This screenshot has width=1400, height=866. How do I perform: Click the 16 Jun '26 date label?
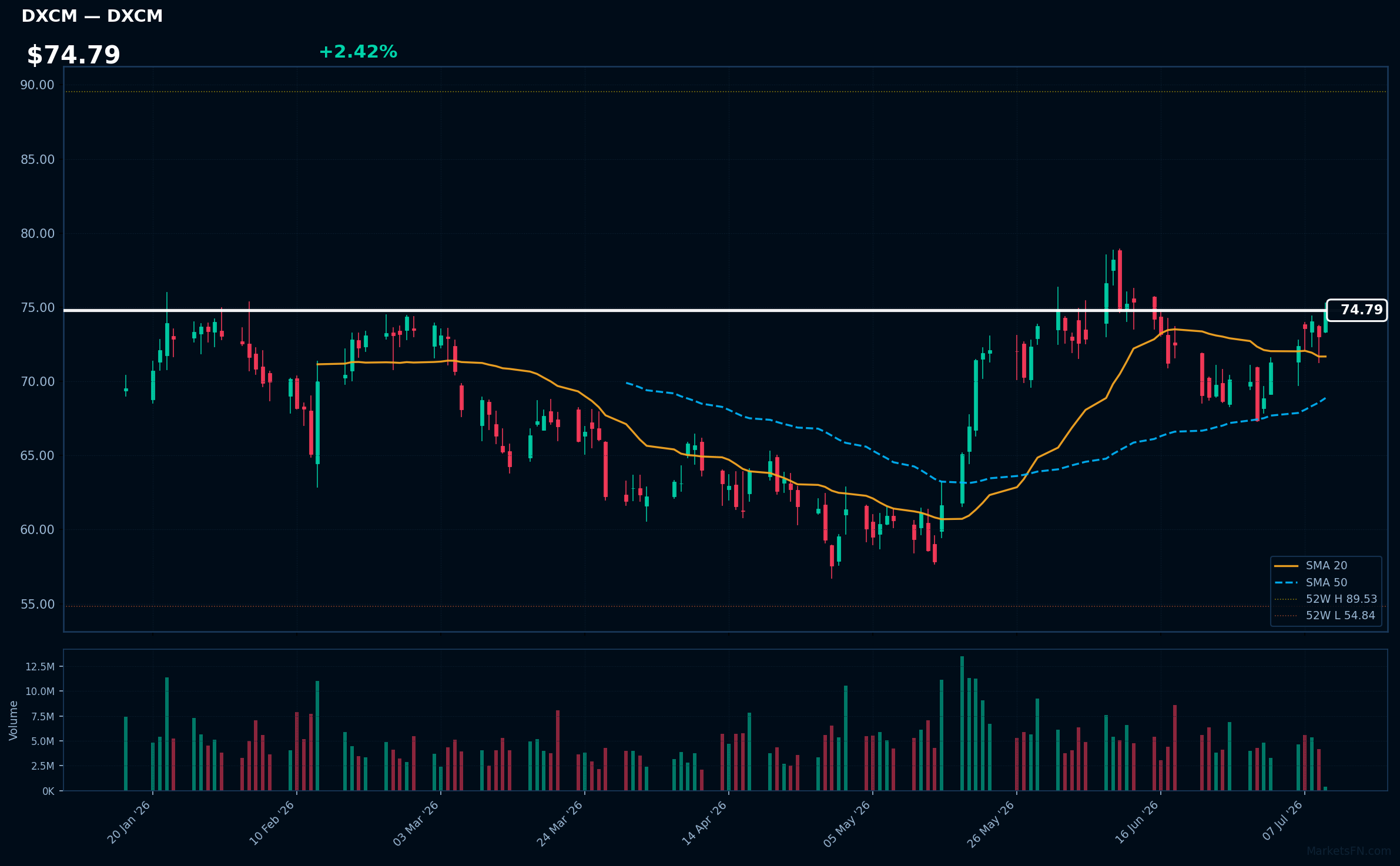click(x=1137, y=823)
